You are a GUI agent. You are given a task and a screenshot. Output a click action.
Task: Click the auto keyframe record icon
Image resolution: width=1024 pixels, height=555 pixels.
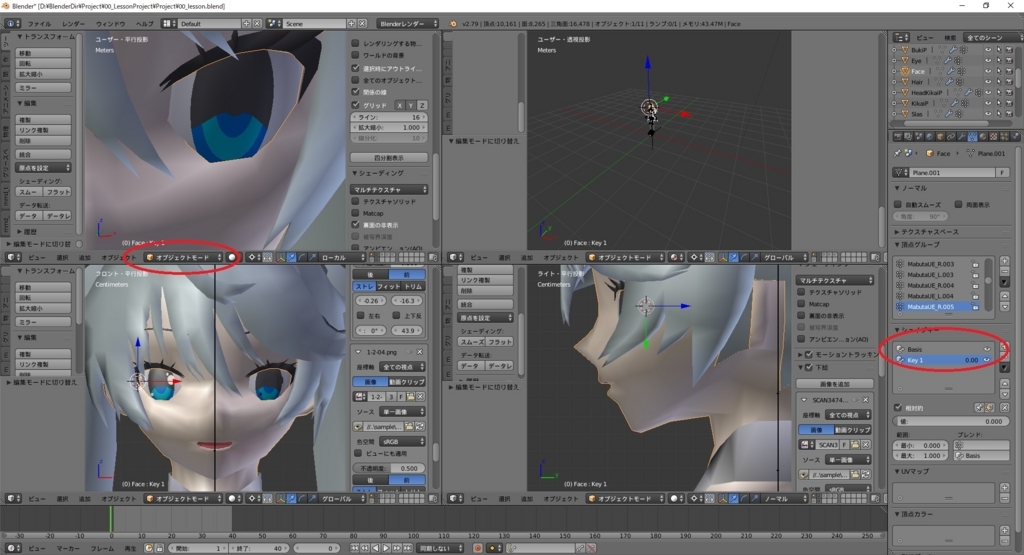click(477, 548)
